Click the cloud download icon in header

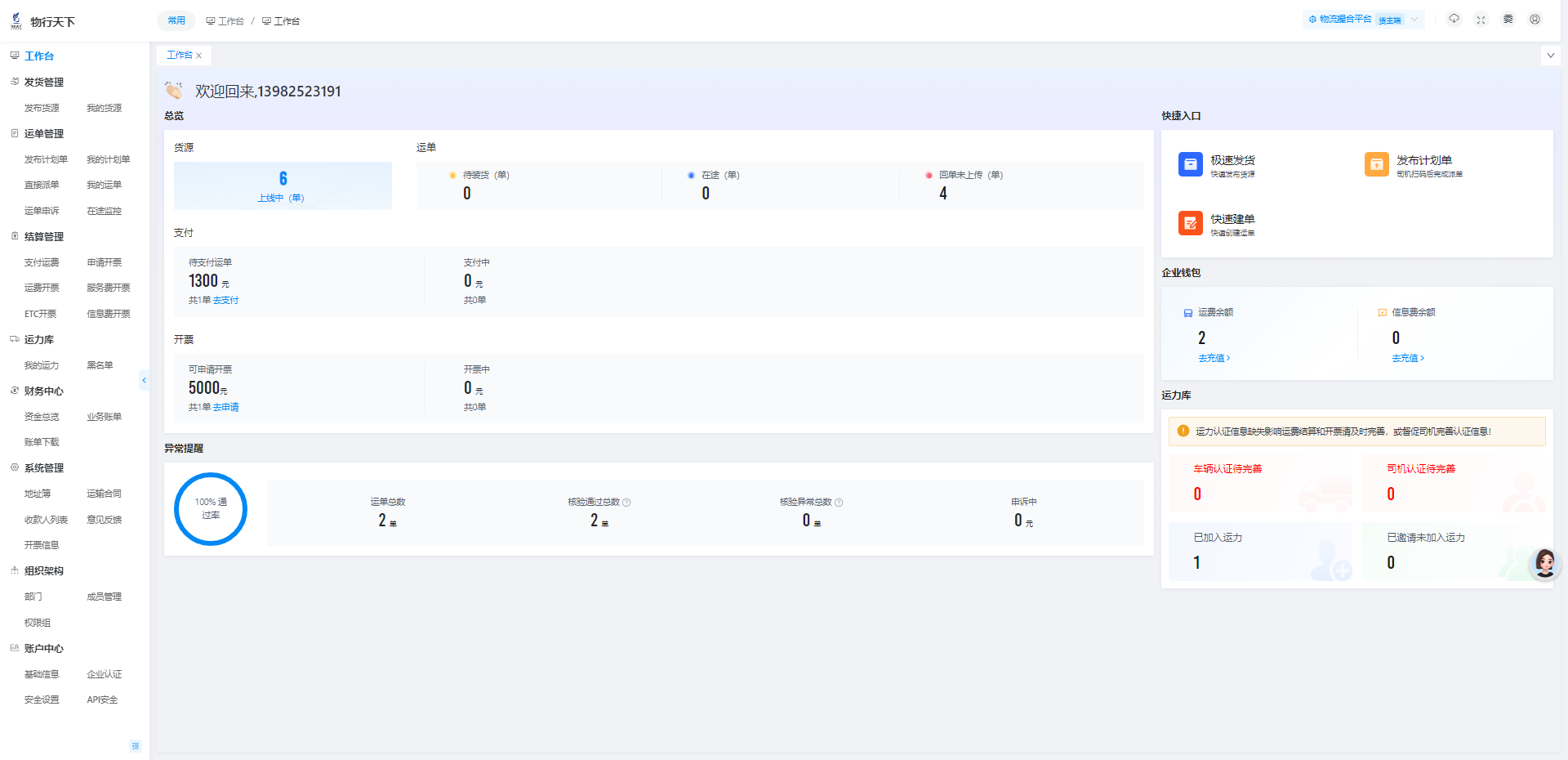[1454, 19]
